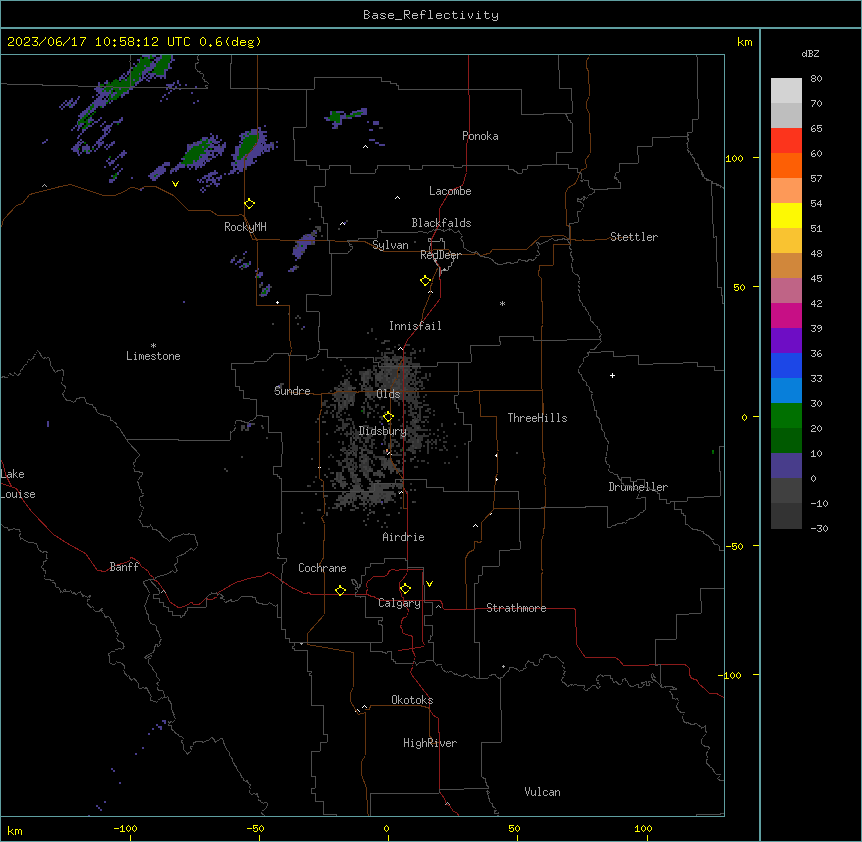Viewport: 862px width, 842px height.
Task: Click the Sylvan label
Action: [x=390, y=245]
